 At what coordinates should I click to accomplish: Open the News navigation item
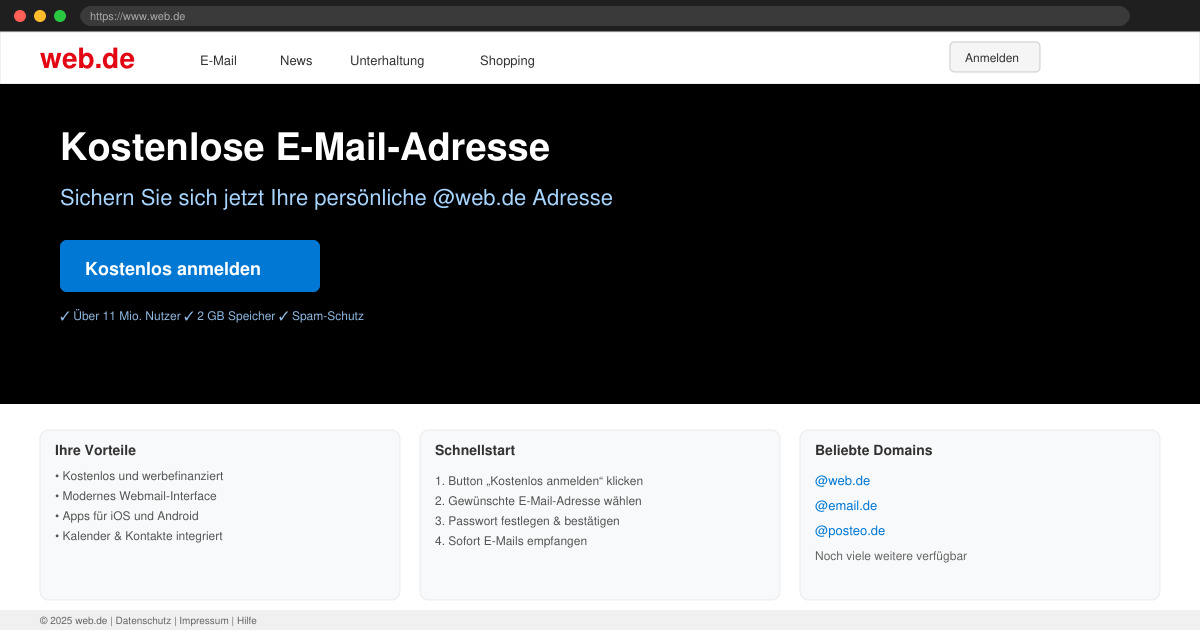coord(296,61)
